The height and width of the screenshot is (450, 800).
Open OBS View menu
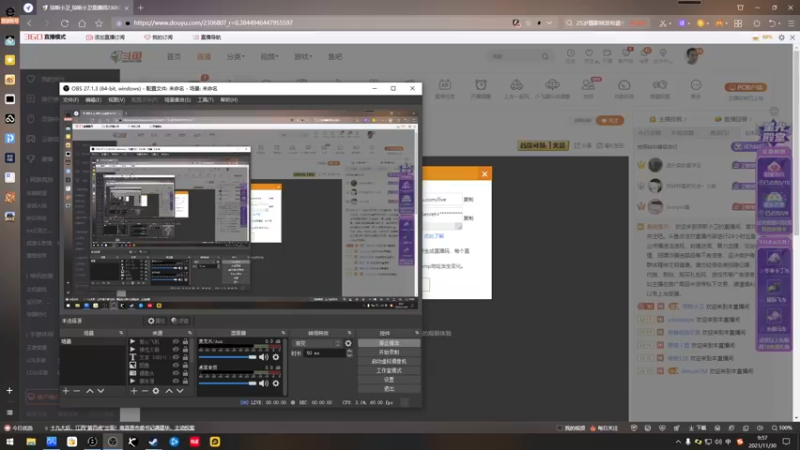(x=116, y=100)
